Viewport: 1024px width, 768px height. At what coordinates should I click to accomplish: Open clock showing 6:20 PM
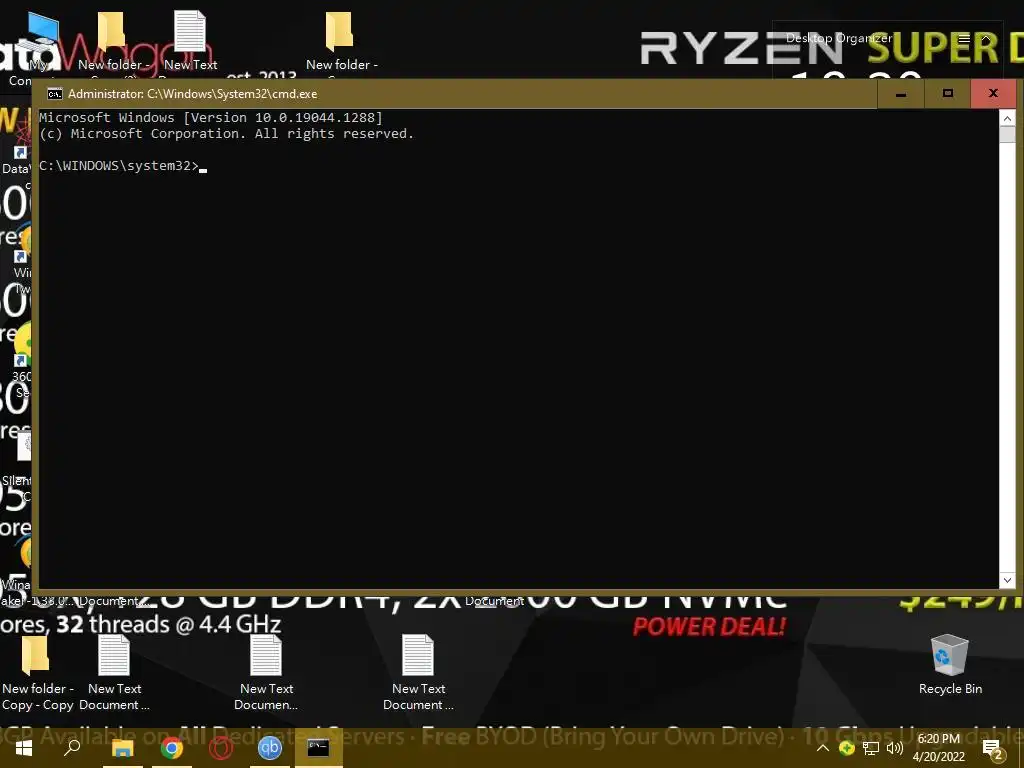point(938,748)
